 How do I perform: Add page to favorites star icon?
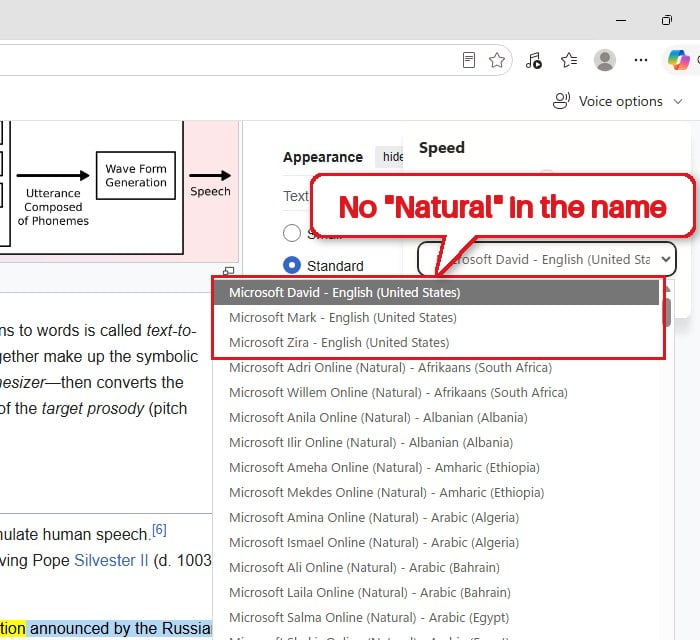(x=496, y=60)
